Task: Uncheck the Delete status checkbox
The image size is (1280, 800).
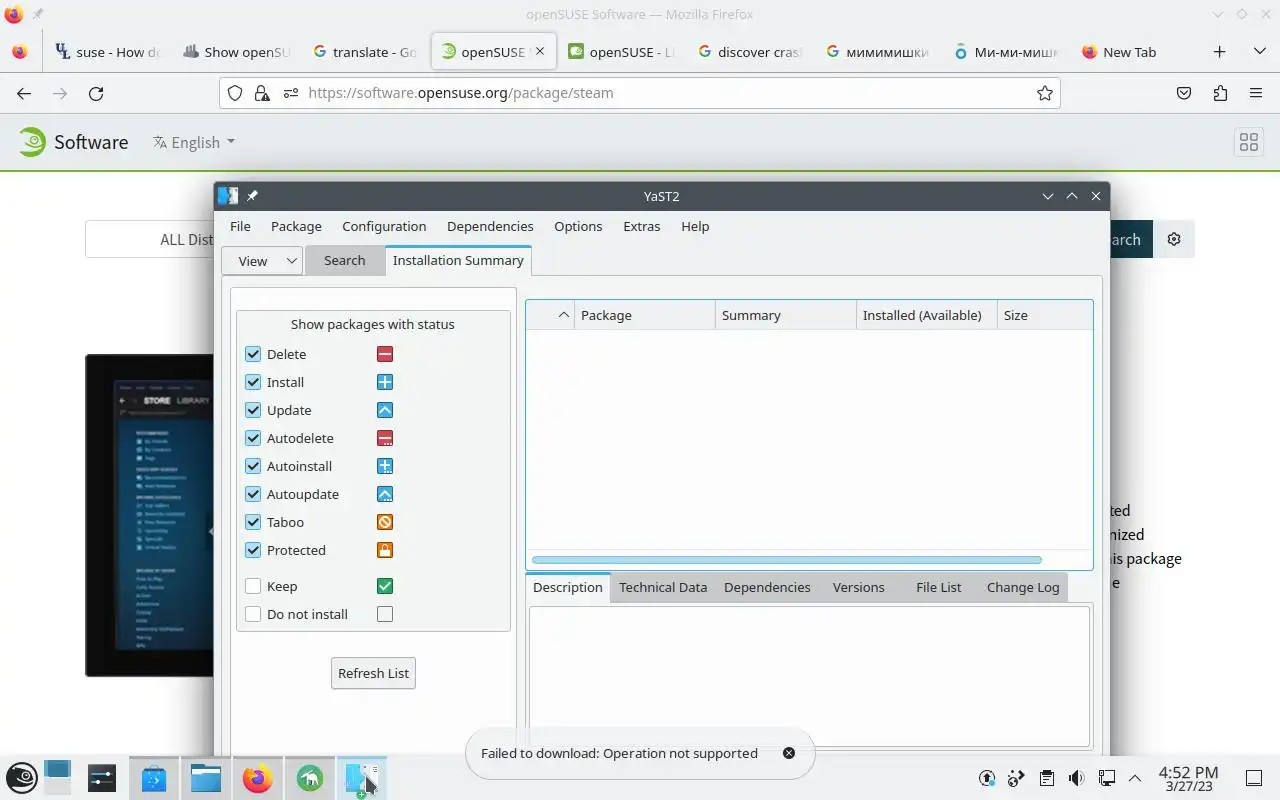Action: click(253, 354)
